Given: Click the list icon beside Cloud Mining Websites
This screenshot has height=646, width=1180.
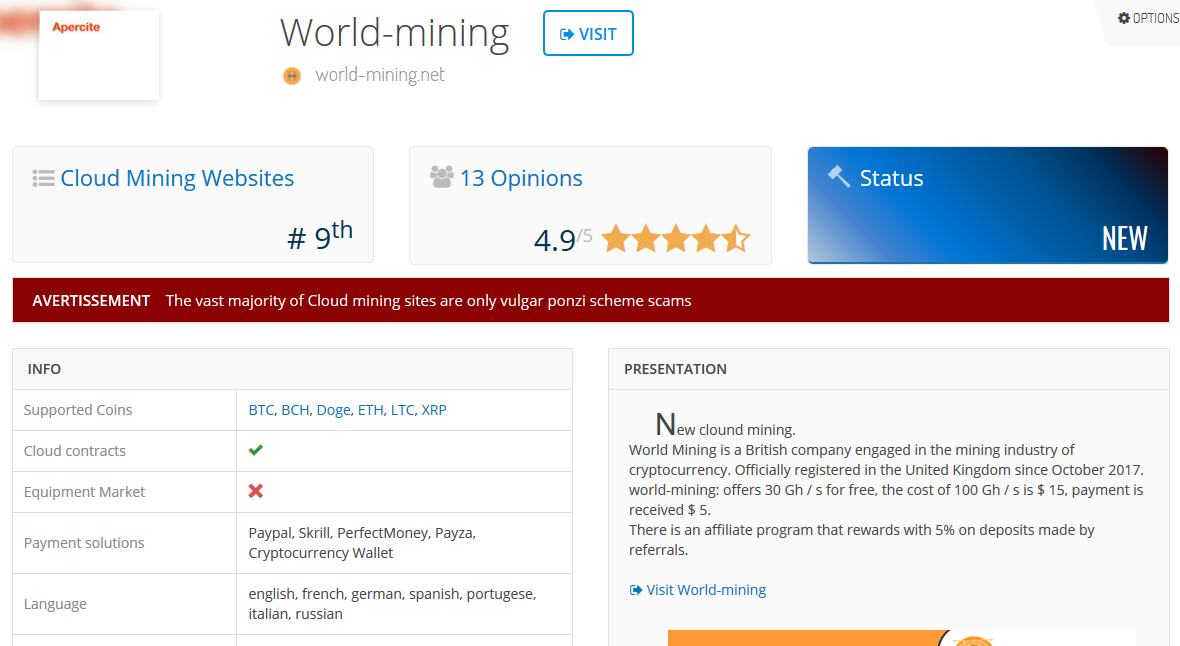Looking at the screenshot, I should 43,178.
